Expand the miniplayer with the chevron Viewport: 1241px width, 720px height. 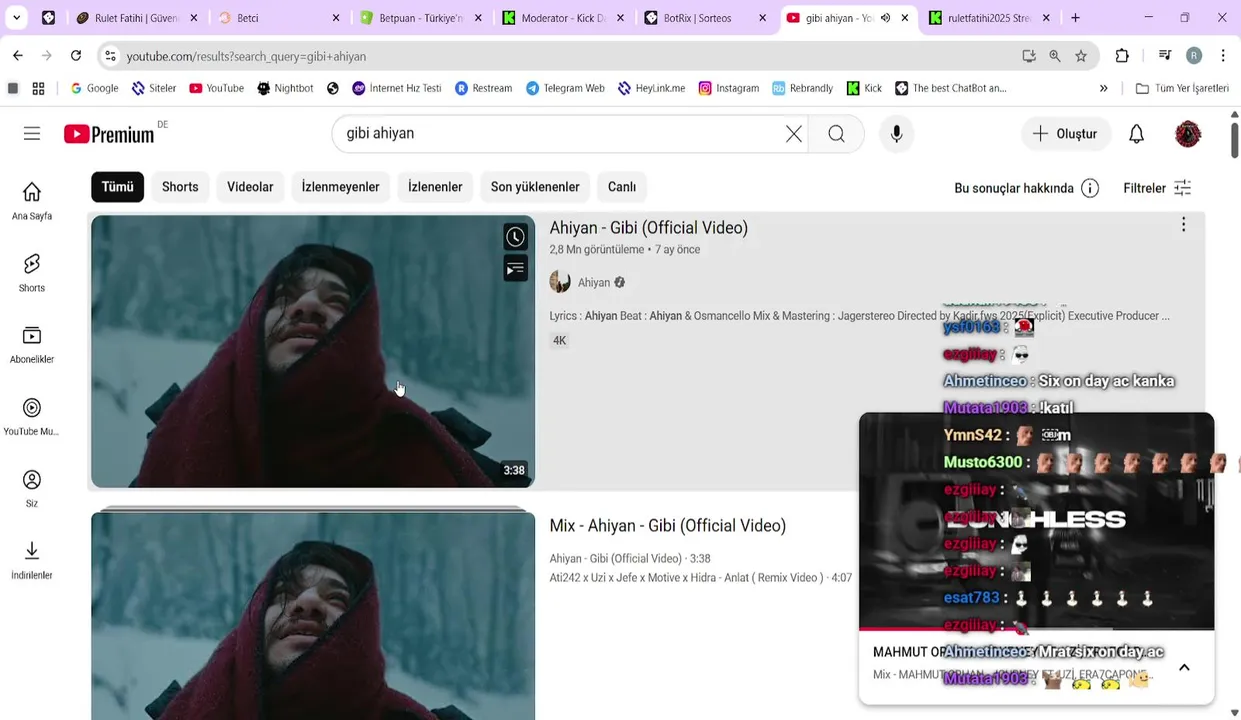pos(1184,668)
